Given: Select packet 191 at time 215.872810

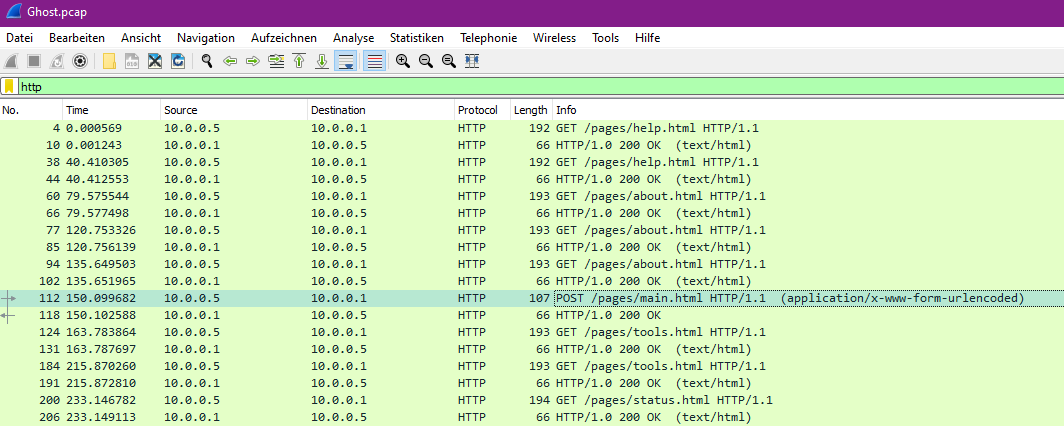Looking at the screenshot, I should coord(532,383).
